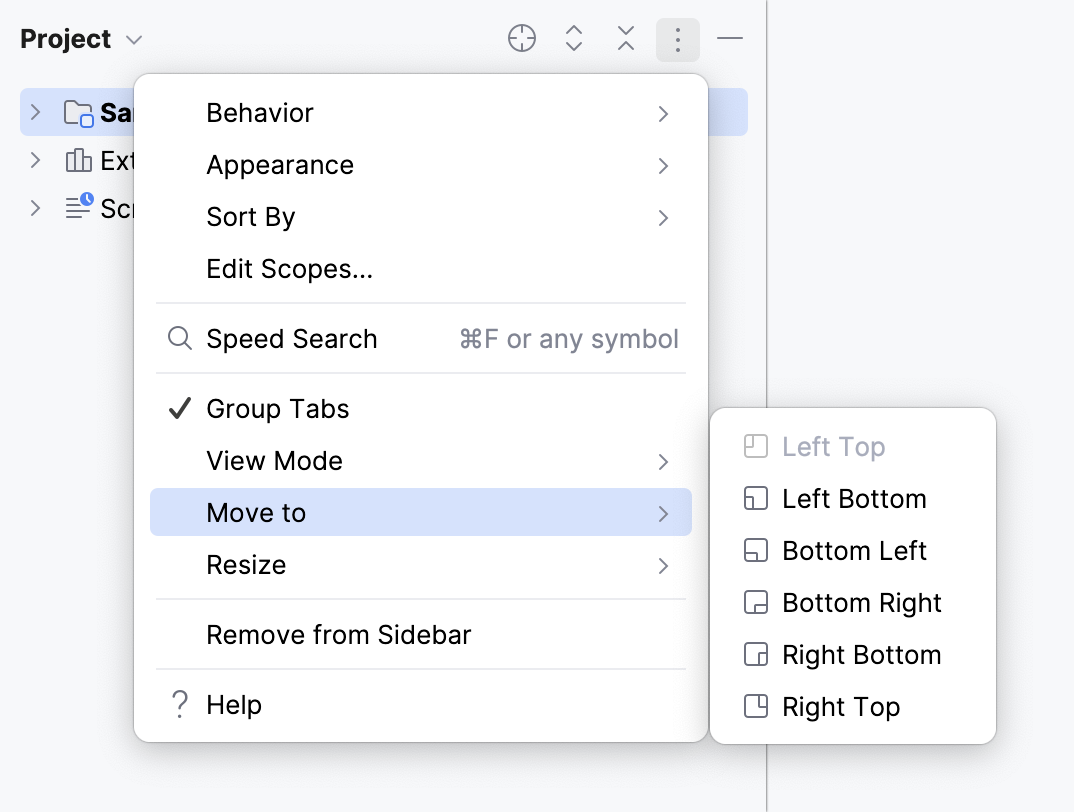Open the three-dot options icon
The width and height of the screenshot is (1074, 812).
pyautogui.click(x=677, y=38)
